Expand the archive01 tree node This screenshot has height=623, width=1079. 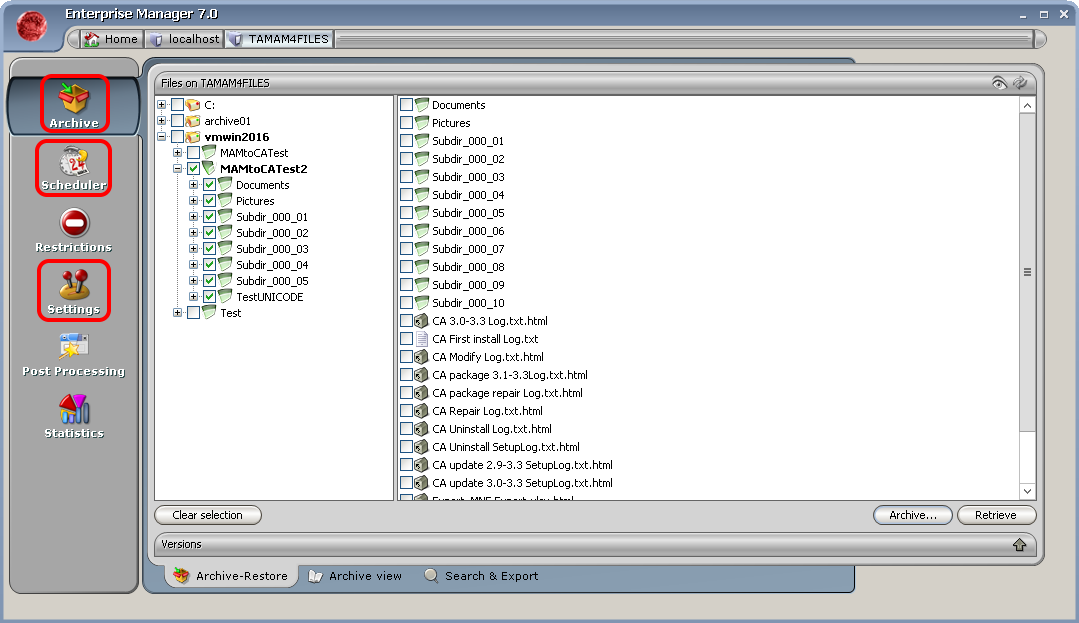click(162, 121)
